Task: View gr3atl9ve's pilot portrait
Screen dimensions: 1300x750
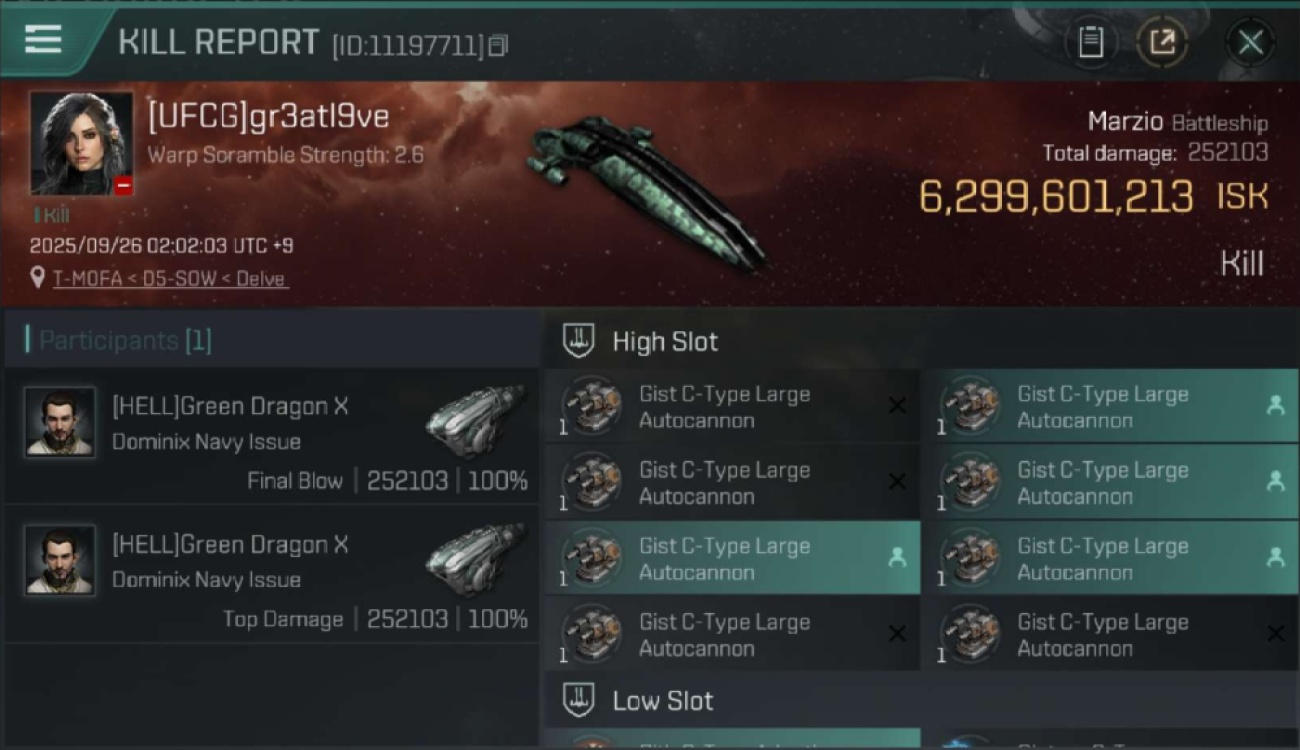Action: 81,144
